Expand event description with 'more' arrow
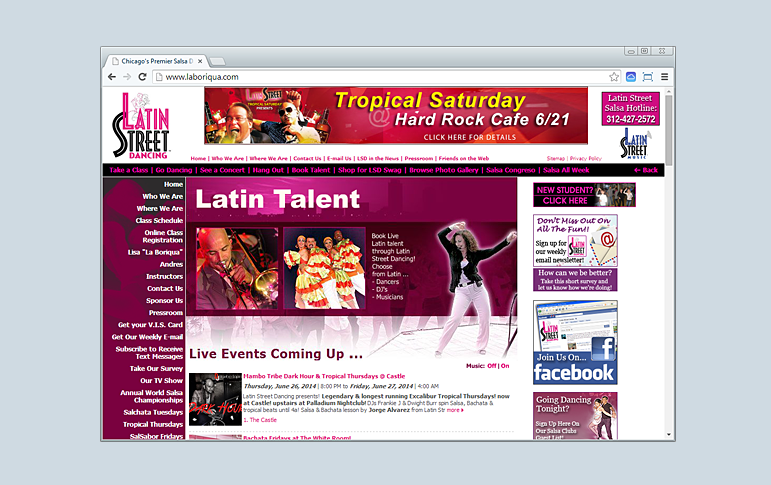 [x=455, y=410]
